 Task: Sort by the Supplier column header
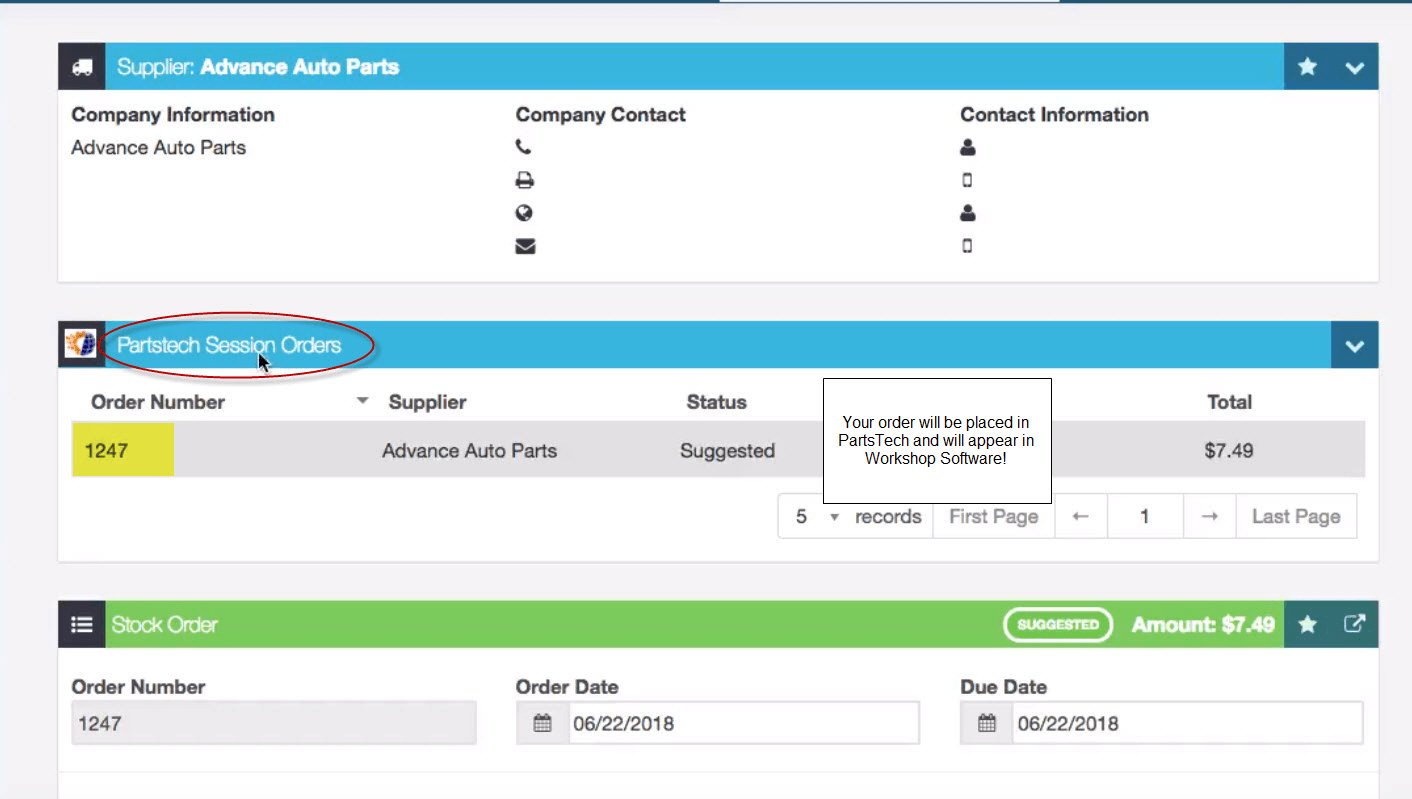(427, 402)
